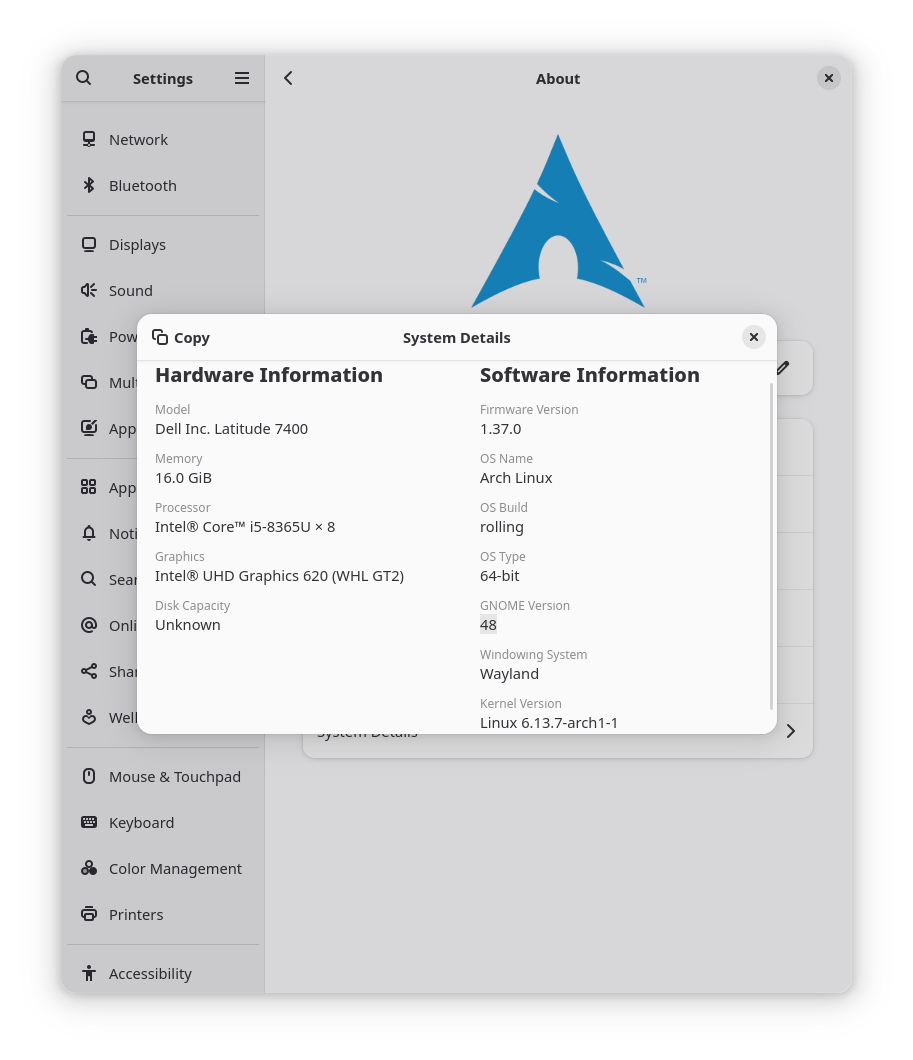Click the Color Management icon
The image size is (913, 1060).
(89, 868)
